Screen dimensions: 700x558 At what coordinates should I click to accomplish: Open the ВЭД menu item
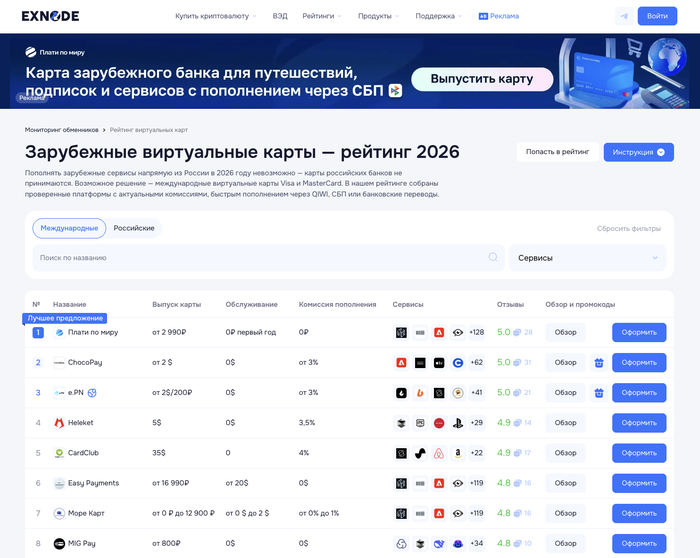point(279,16)
